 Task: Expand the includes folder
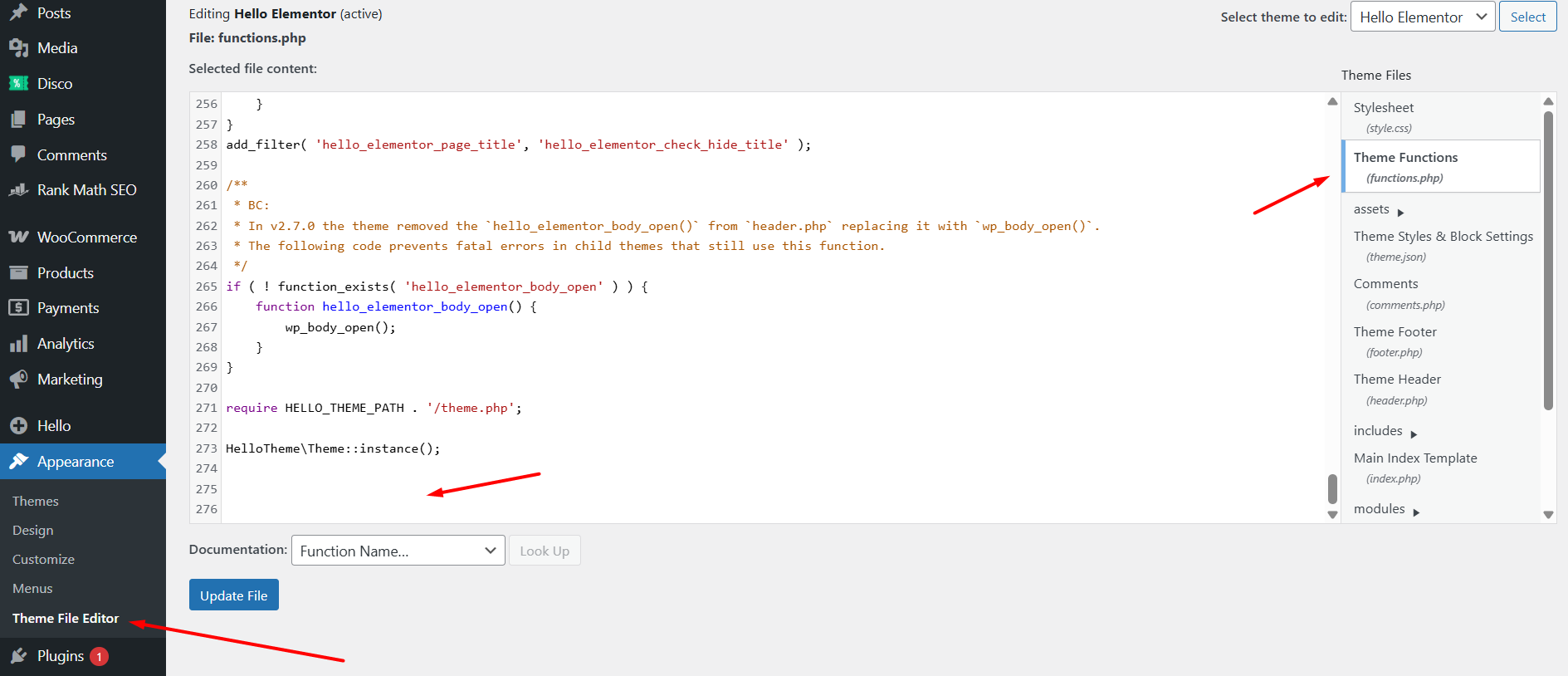(x=1385, y=431)
